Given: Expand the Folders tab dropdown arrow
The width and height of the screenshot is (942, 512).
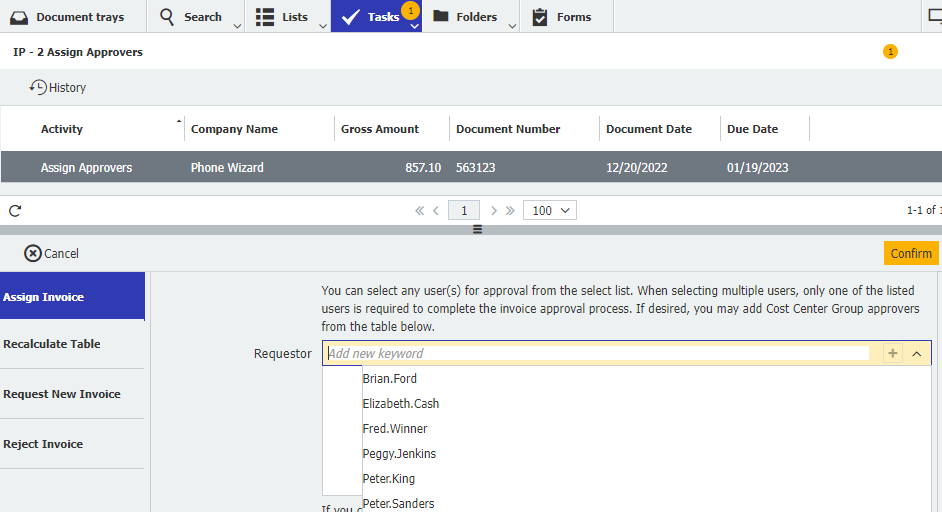Looking at the screenshot, I should tap(512, 26).
